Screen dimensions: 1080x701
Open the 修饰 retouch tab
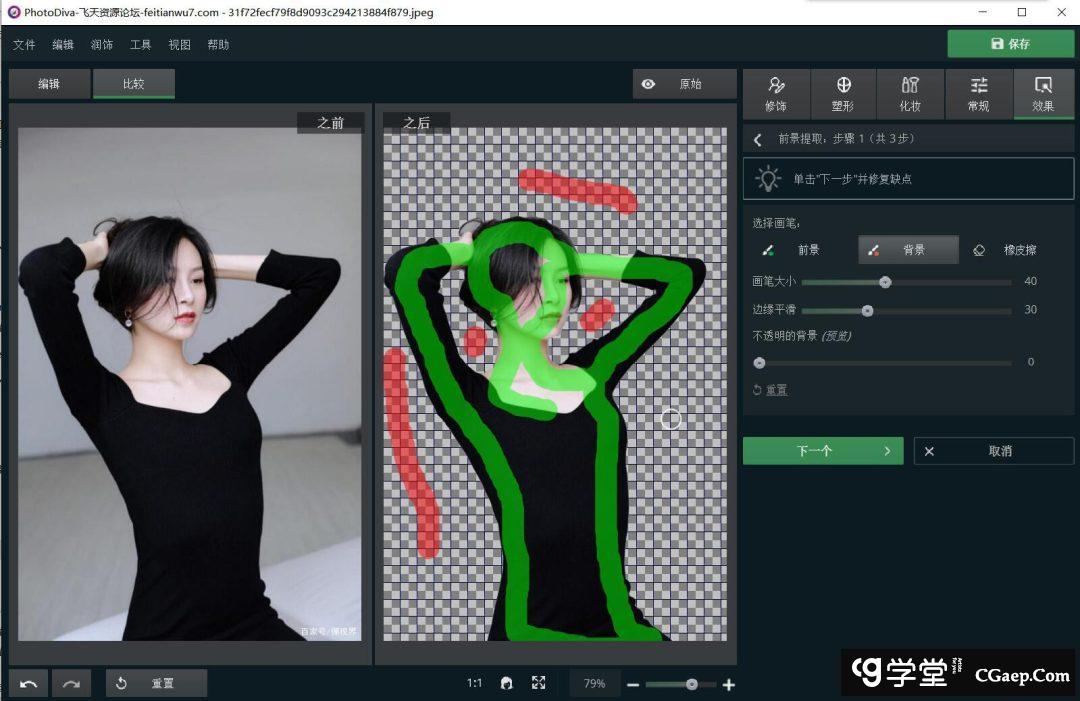tap(776, 94)
